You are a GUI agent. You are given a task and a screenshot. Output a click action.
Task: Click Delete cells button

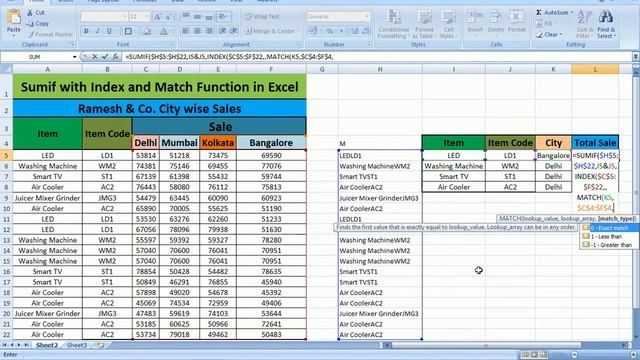pos(496,22)
